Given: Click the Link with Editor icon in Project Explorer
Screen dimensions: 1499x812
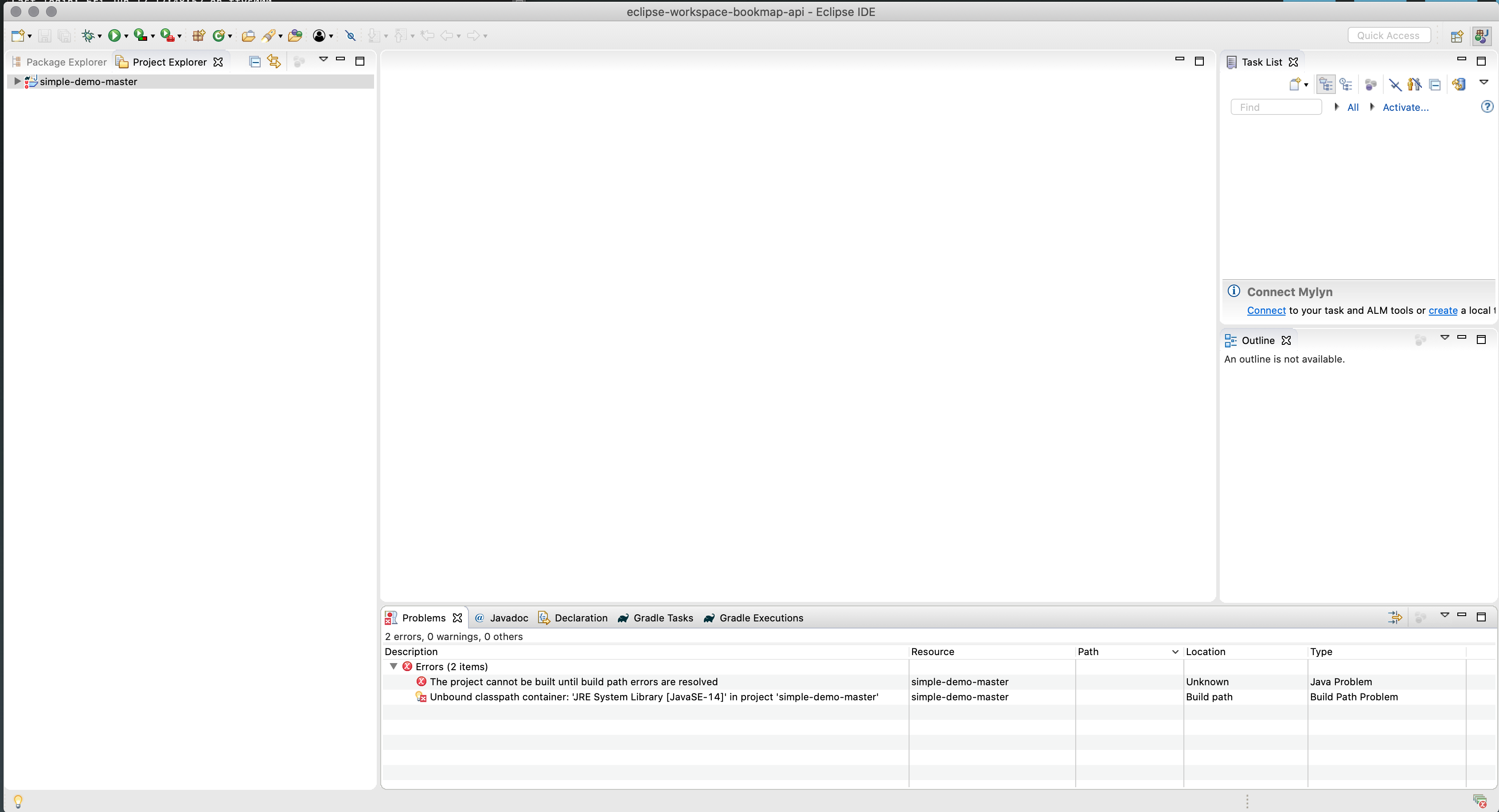Looking at the screenshot, I should pos(274,61).
